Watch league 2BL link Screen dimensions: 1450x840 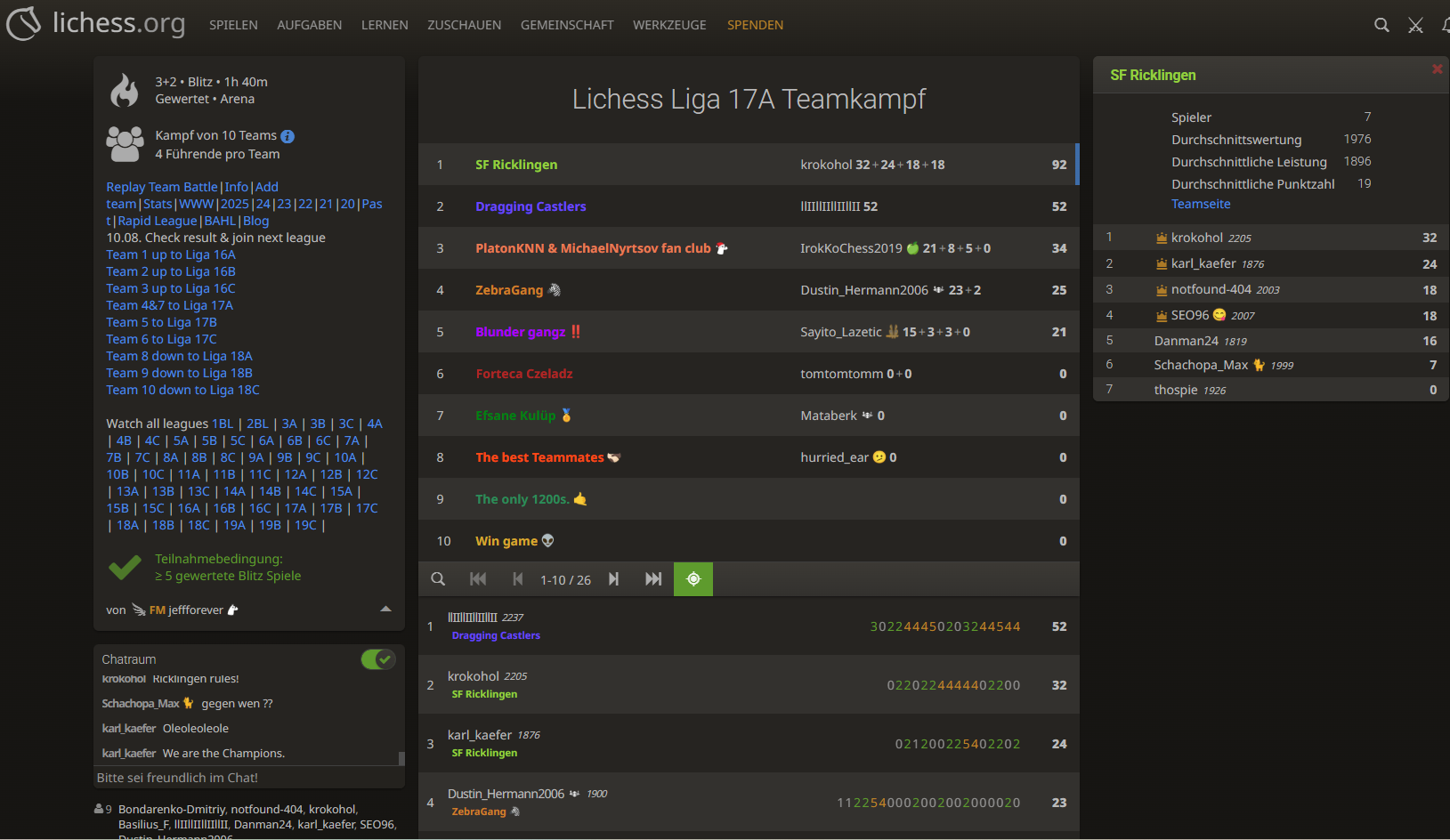257,424
